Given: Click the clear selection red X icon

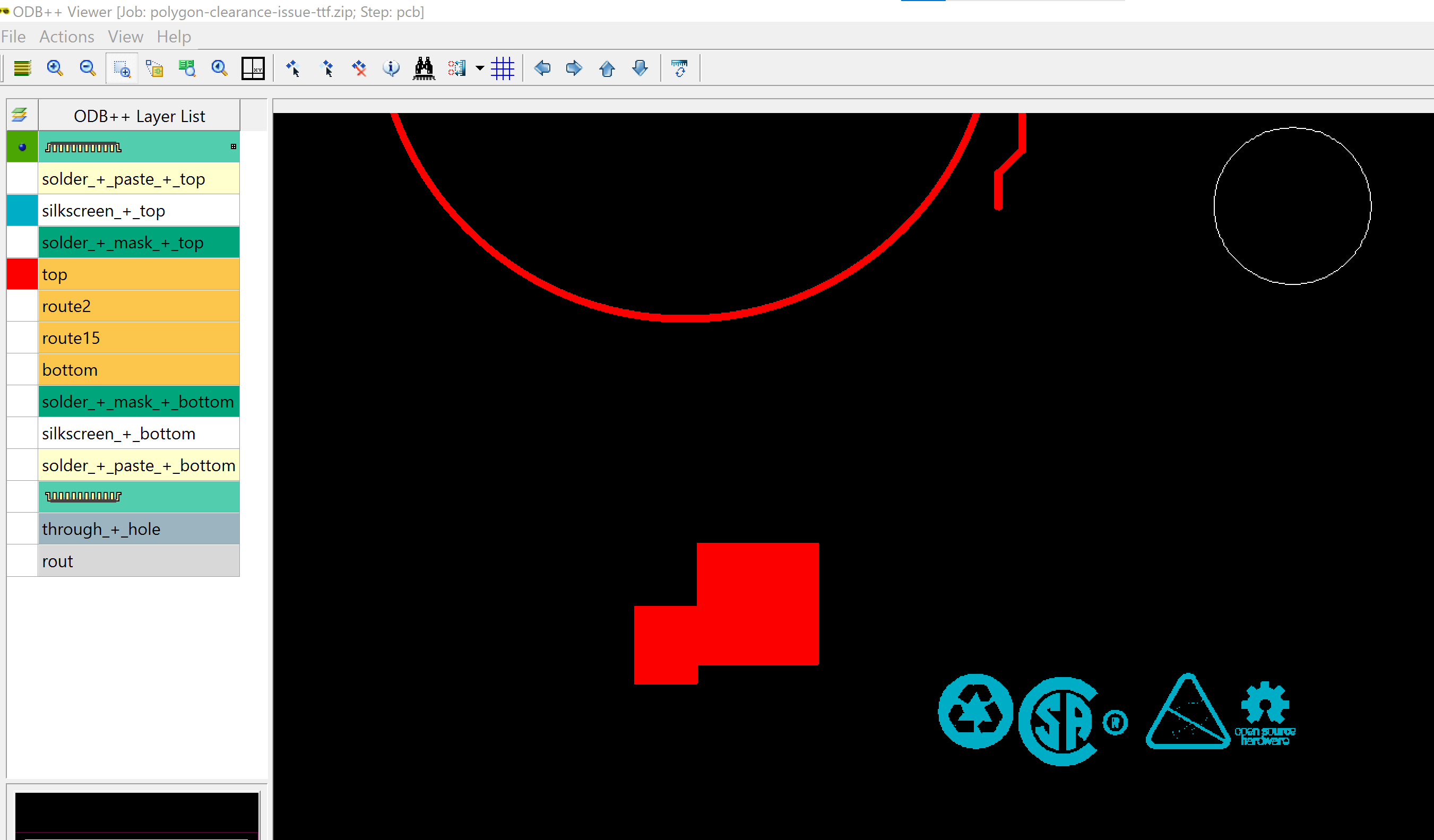Looking at the screenshot, I should coord(359,68).
